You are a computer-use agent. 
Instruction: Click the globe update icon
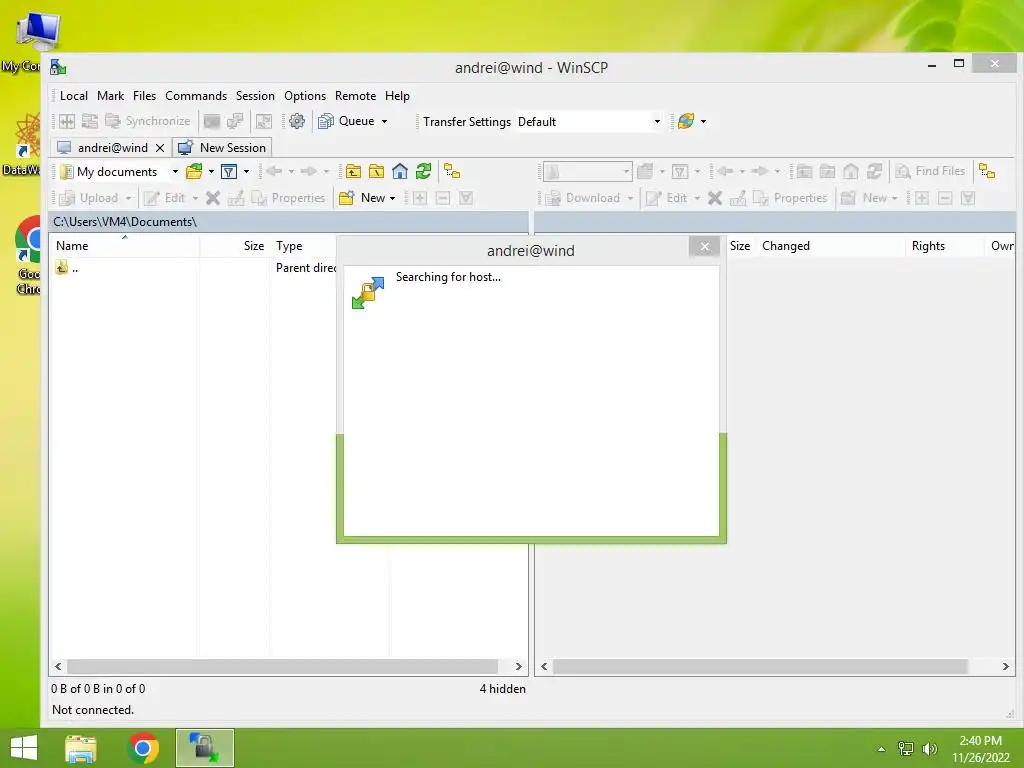point(686,121)
